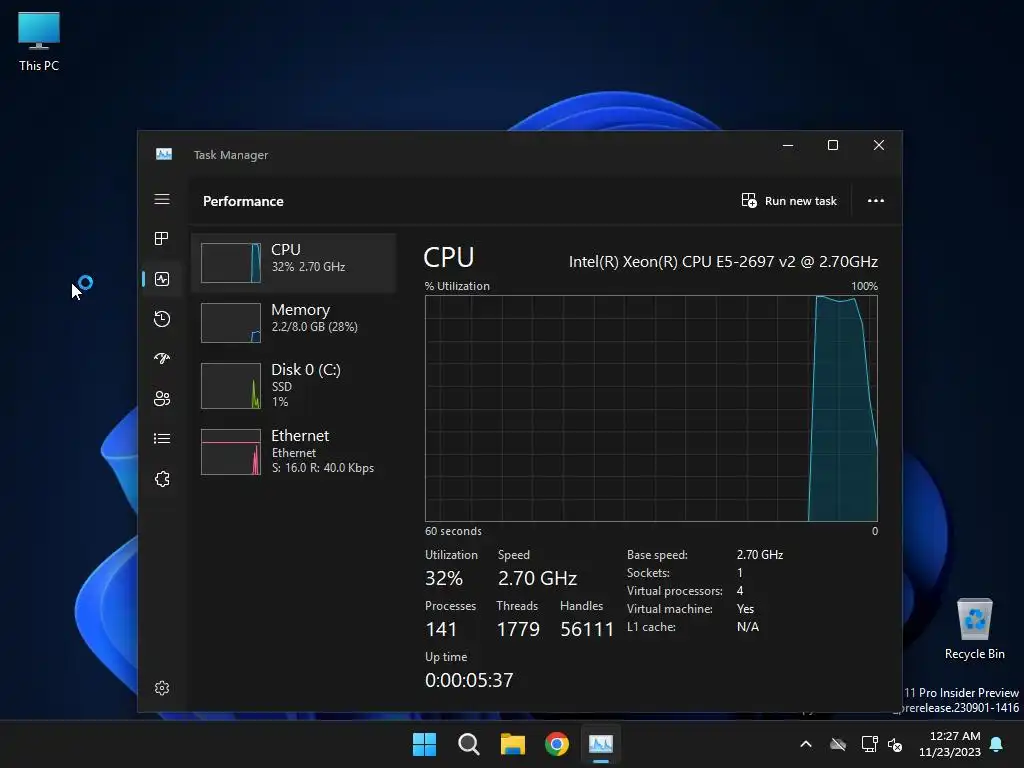
Task: Open taskbar Search
Action: coord(468,744)
